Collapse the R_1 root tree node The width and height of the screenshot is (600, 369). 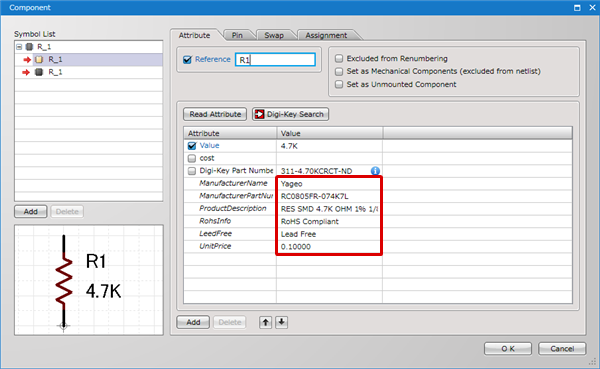pyautogui.click(x=19, y=47)
